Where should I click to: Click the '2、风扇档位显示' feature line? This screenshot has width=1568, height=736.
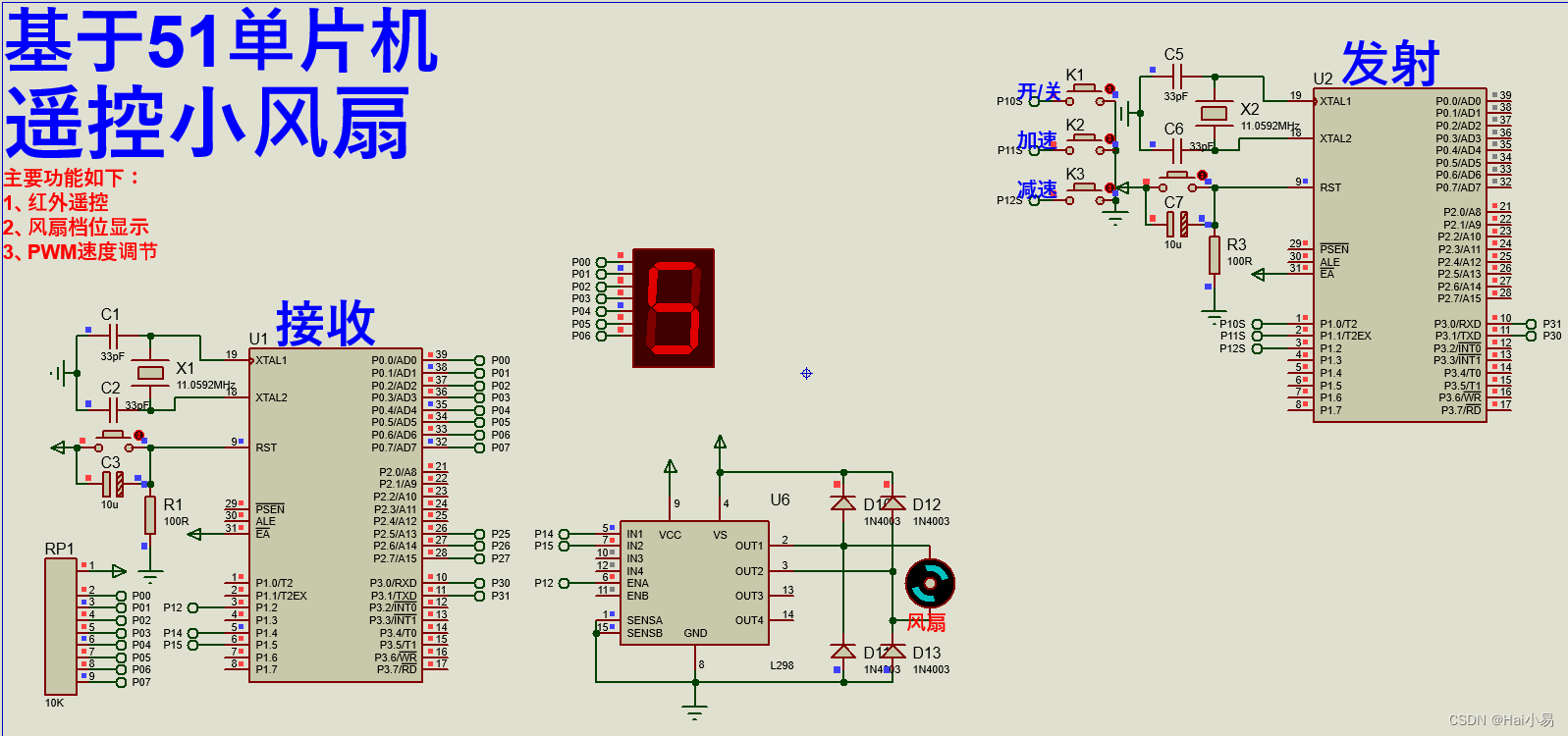(76, 227)
